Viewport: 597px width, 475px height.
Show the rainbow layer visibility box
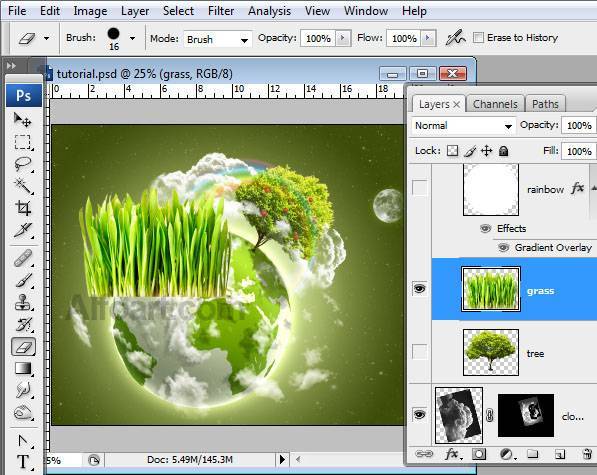click(x=420, y=188)
